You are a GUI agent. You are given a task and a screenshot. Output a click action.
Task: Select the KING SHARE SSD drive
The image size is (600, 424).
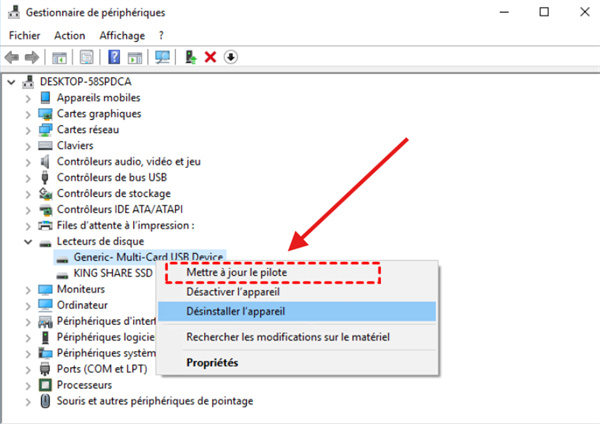(113, 273)
